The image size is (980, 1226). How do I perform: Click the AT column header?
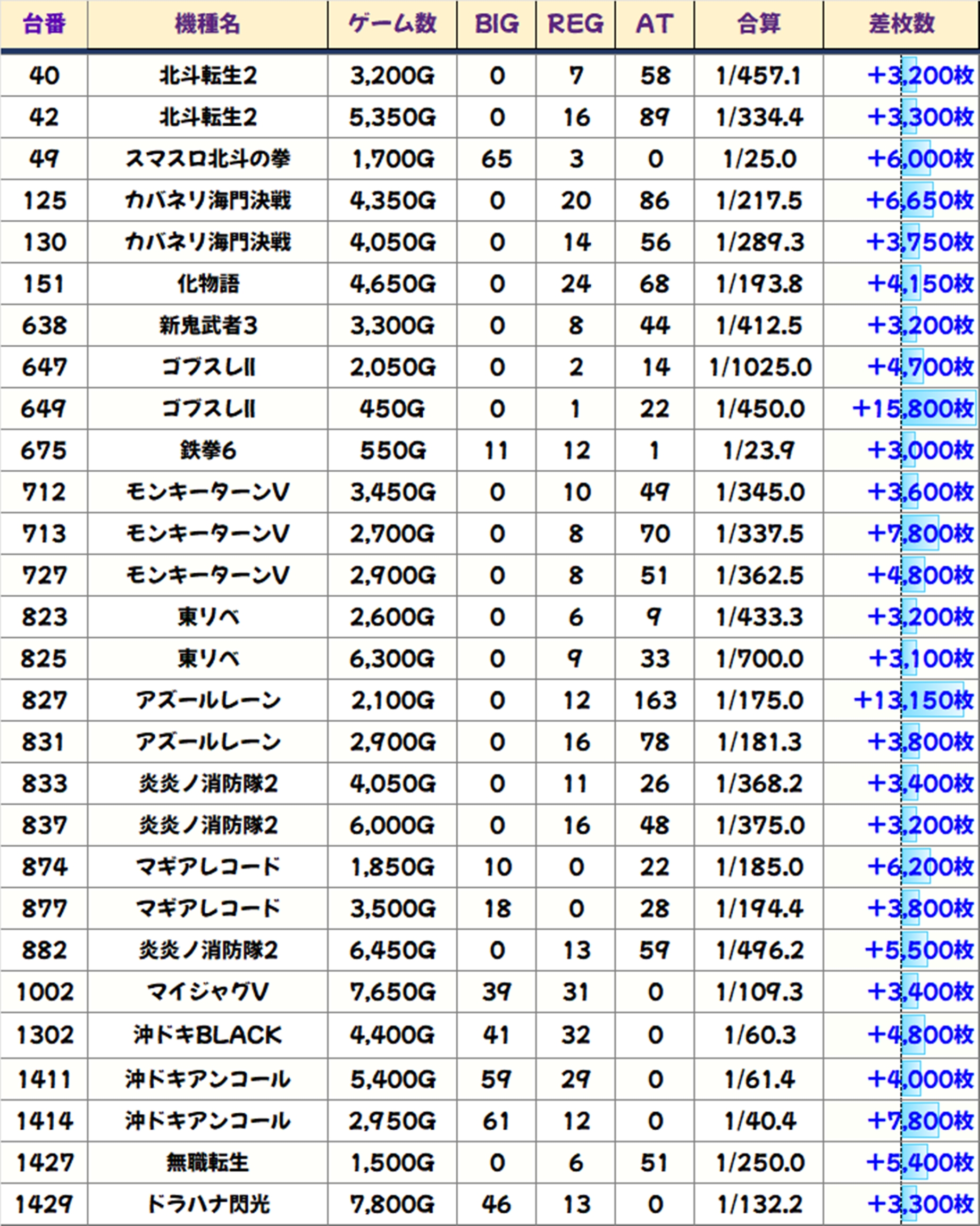click(x=654, y=24)
